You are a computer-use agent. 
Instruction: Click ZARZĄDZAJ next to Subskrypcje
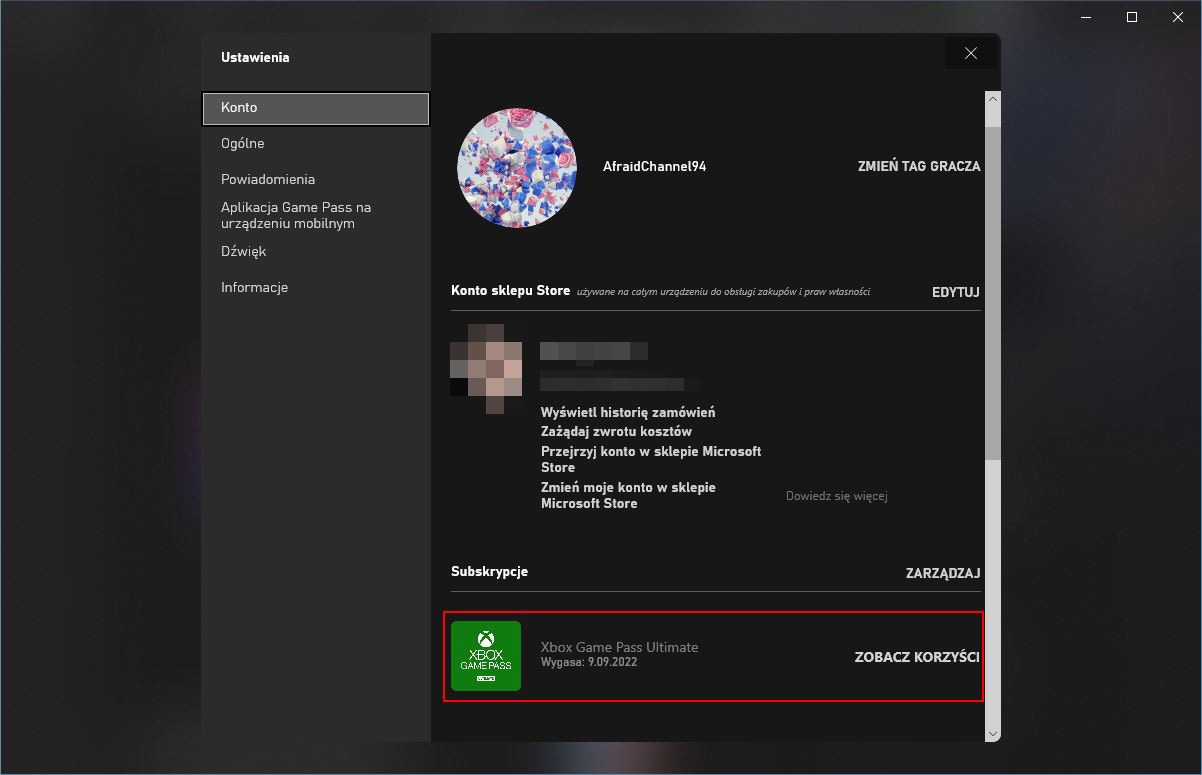point(942,573)
